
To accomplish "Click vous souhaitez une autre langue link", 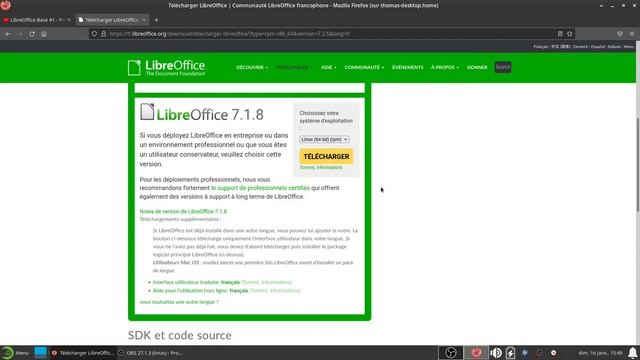I will point(179,302).
